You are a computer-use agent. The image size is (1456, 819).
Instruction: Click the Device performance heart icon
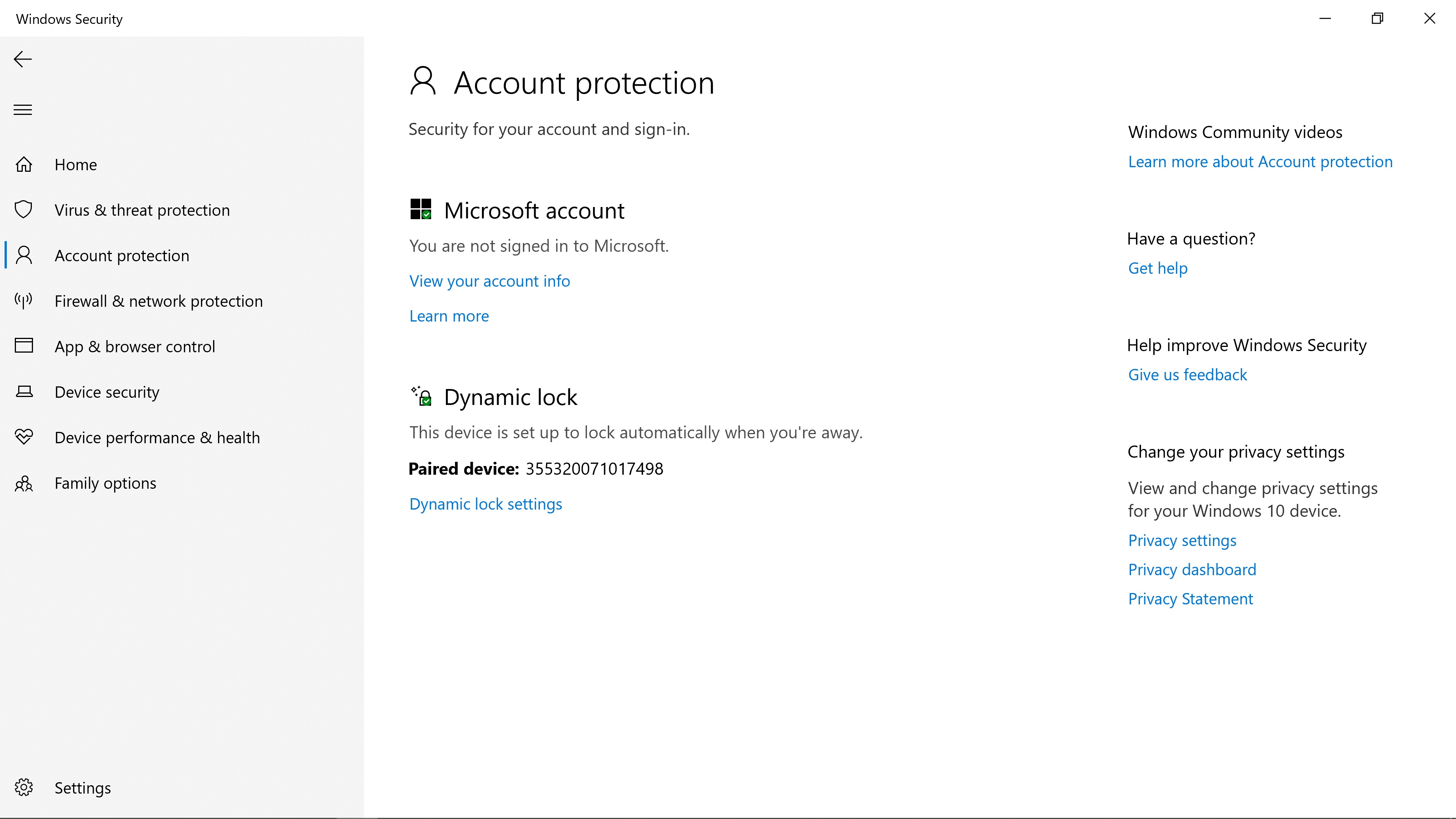click(24, 437)
